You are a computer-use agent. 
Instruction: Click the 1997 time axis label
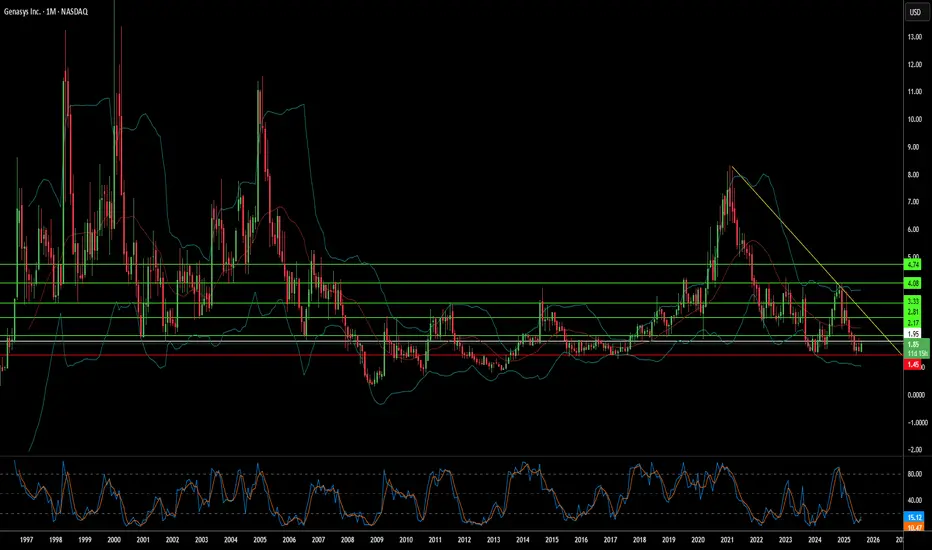pyautogui.click(x=26, y=540)
